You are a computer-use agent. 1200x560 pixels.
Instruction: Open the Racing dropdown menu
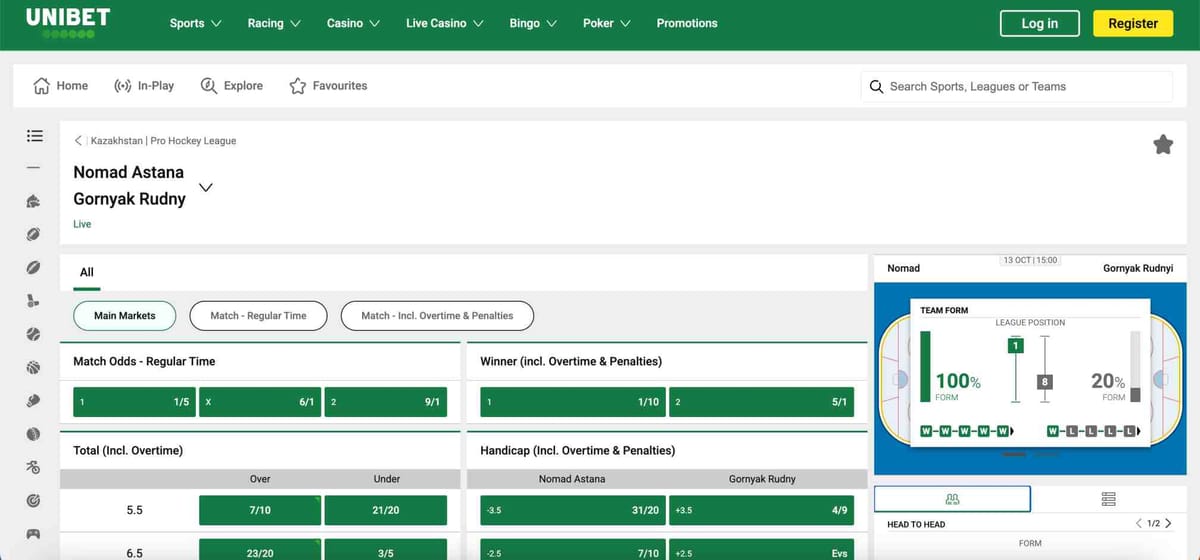coord(274,23)
